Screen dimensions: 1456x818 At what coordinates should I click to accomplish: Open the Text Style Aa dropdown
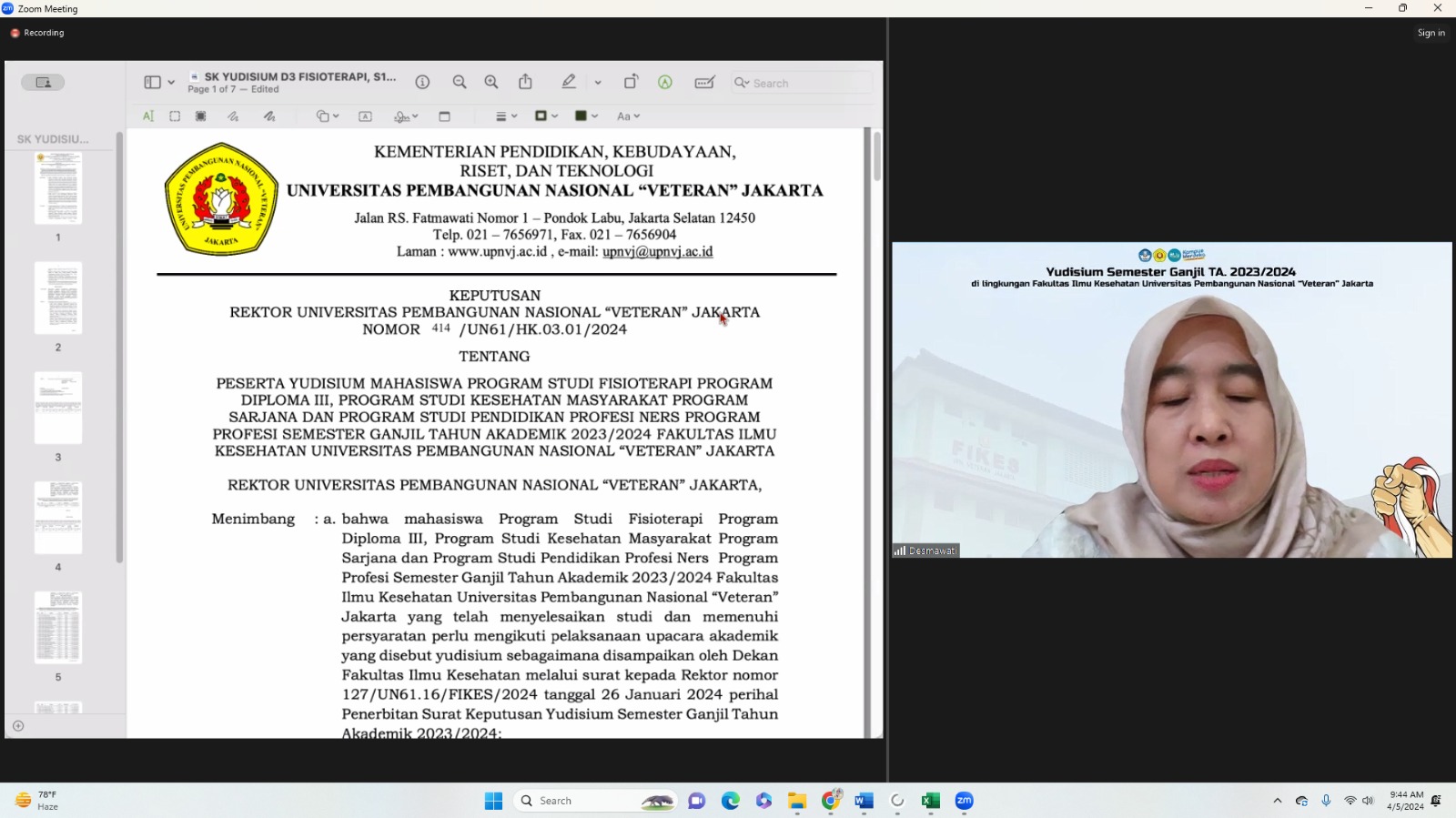coord(628,116)
